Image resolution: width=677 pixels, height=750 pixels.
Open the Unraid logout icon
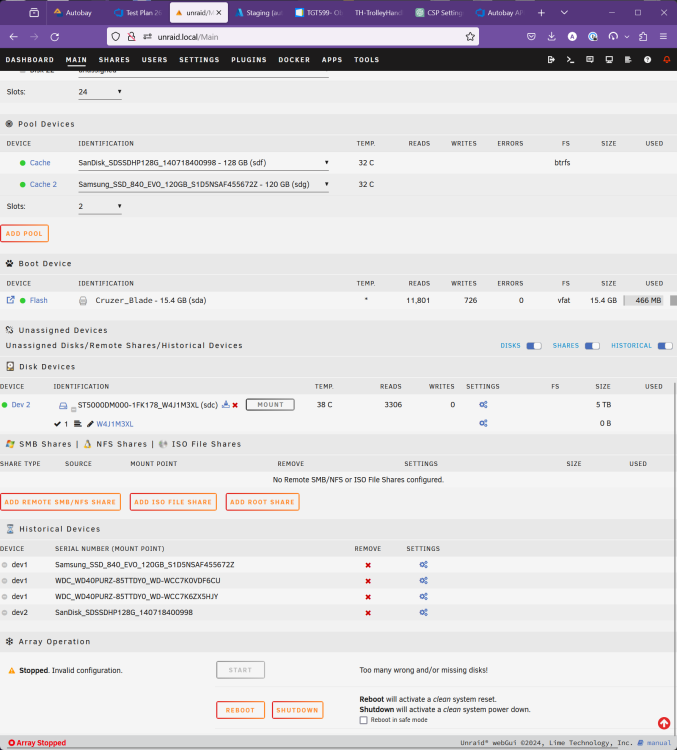click(x=551, y=60)
